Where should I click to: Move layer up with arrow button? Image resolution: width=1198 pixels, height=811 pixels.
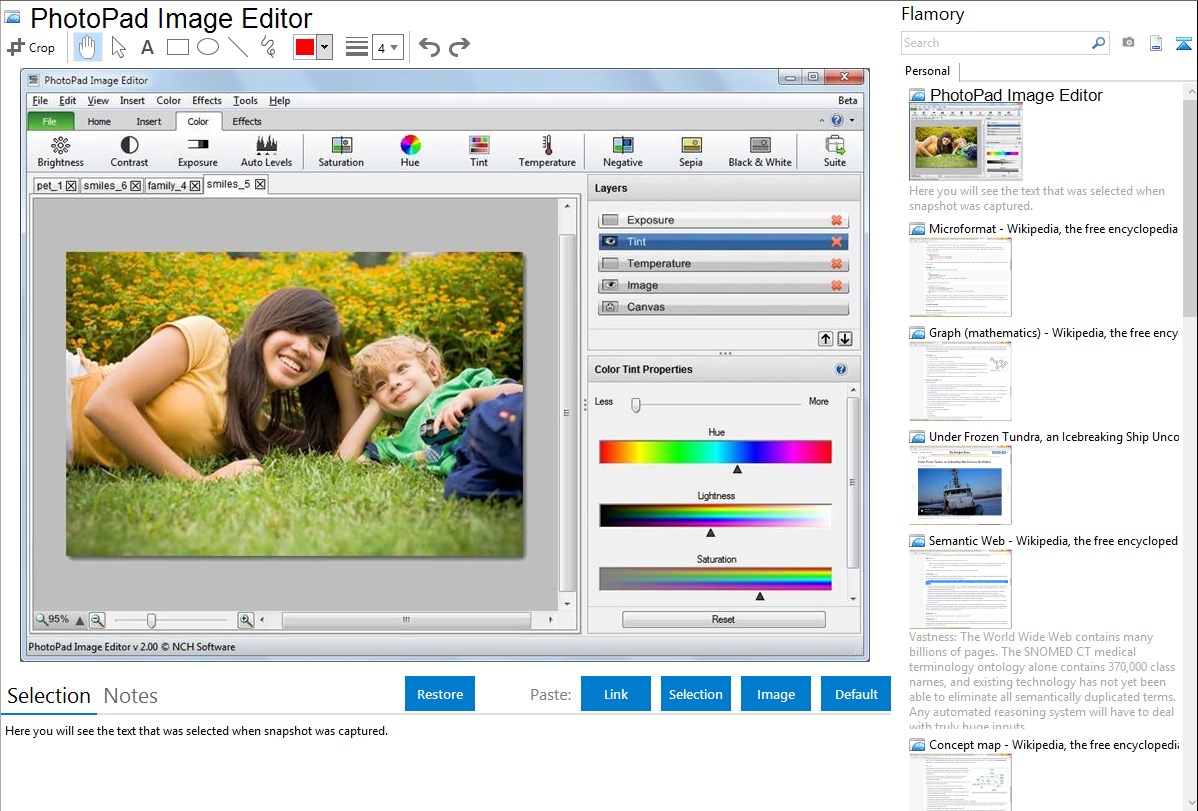click(825, 339)
